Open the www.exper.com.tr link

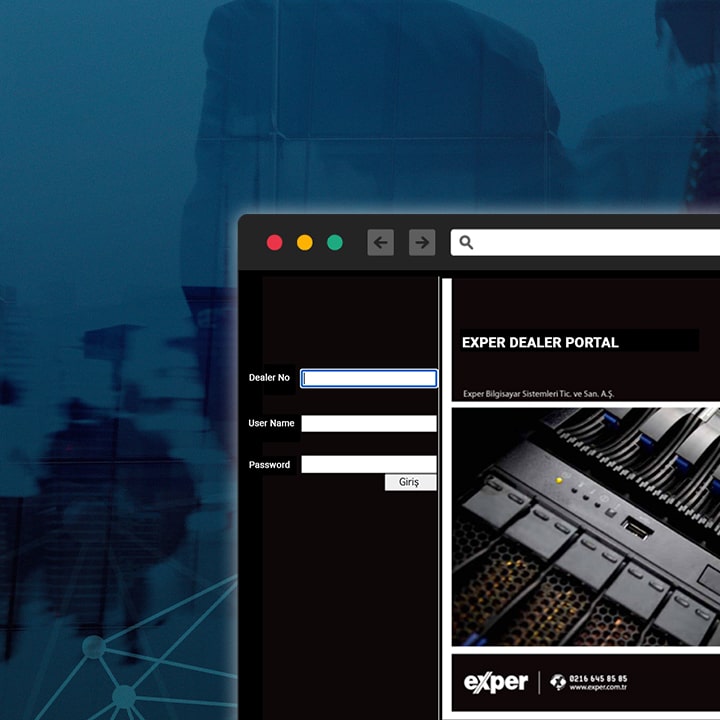pyautogui.click(x=598, y=687)
